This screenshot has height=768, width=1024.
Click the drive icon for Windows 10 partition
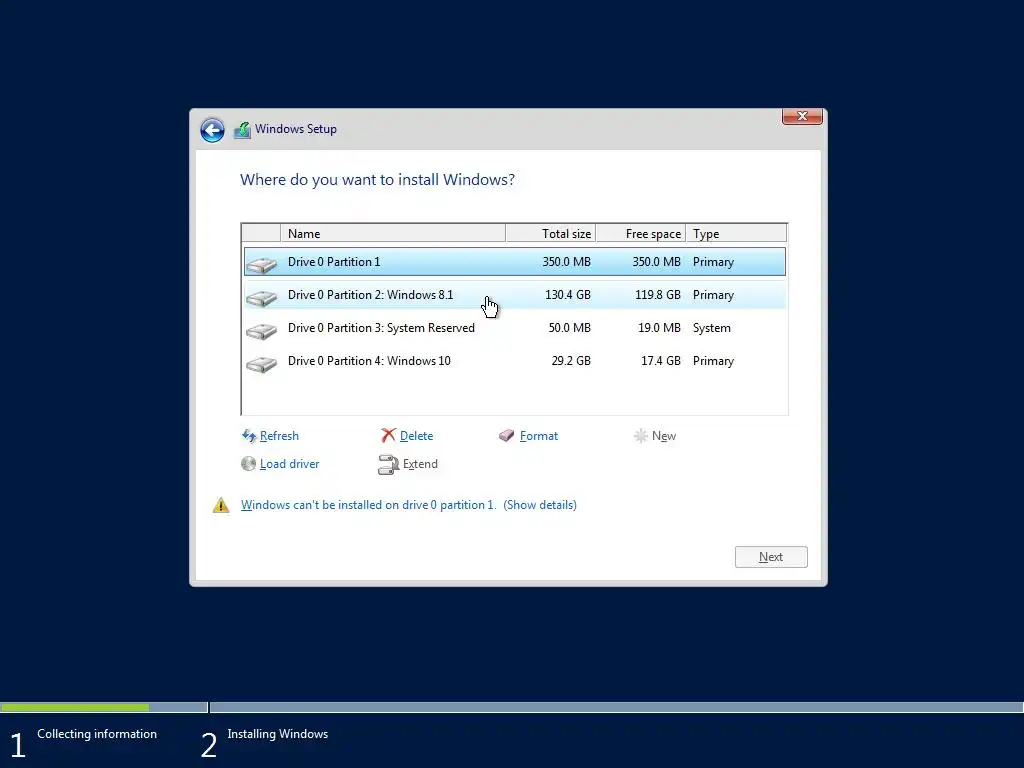pos(261,364)
